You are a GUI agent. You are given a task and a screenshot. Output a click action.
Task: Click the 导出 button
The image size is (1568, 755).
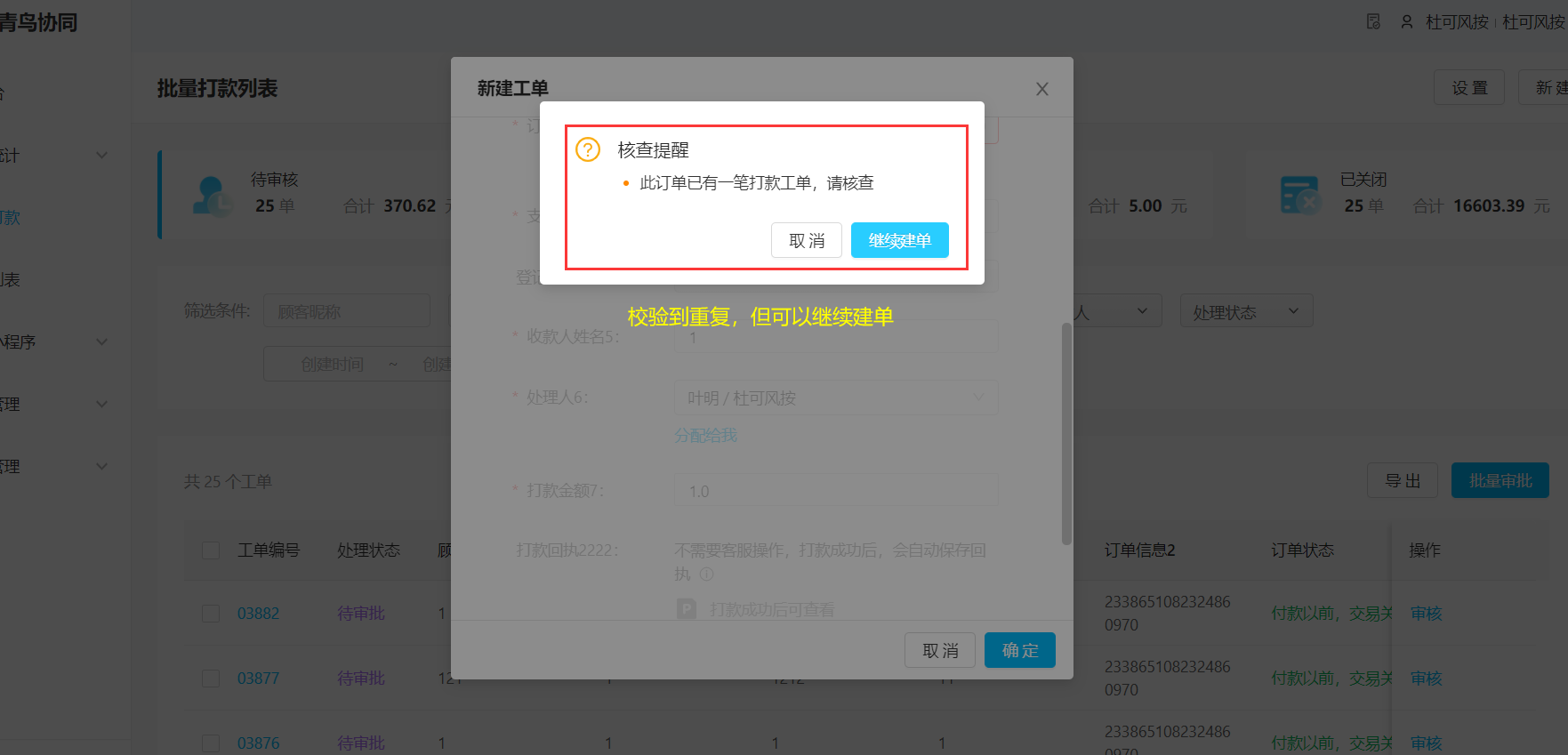[1403, 480]
